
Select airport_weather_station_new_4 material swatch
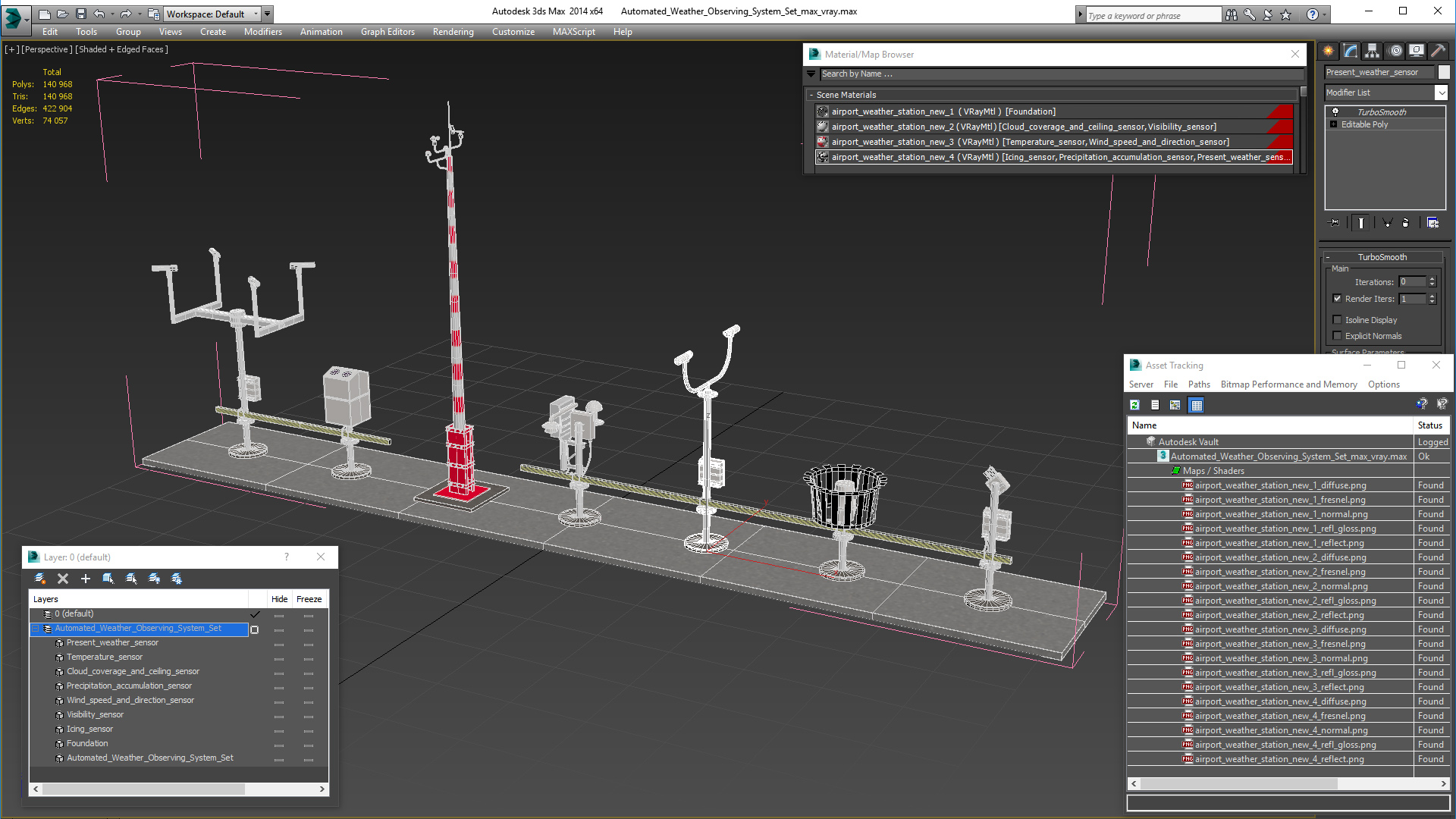[821, 157]
